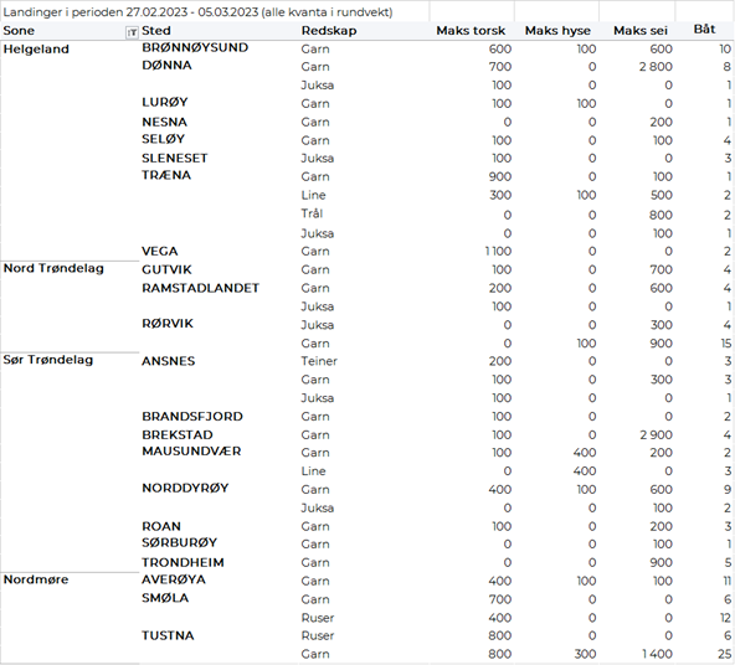
Task: Click the RAMSTADLANDET location cell
Action: (x=200, y=288)
